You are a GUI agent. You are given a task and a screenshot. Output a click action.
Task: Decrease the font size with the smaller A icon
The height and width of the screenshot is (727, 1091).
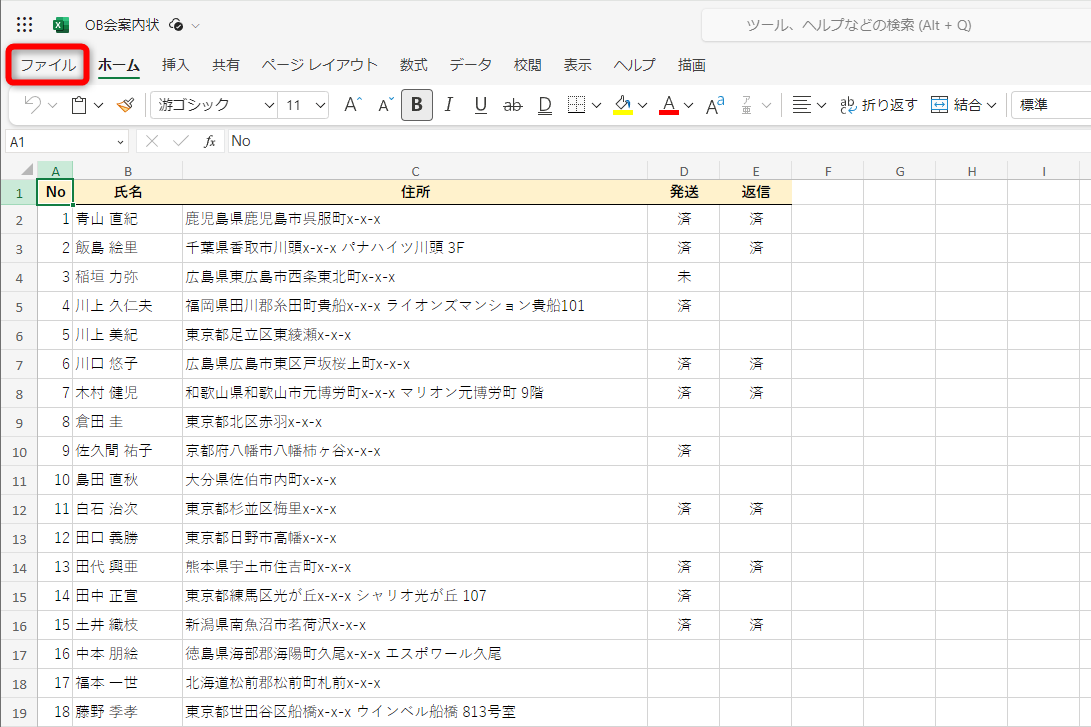384,104
